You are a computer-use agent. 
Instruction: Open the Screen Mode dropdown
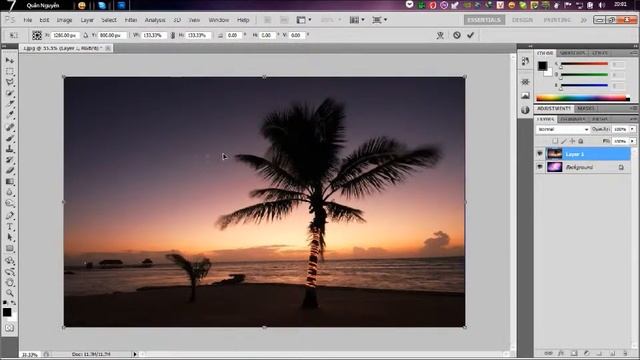tap(379, 20)
